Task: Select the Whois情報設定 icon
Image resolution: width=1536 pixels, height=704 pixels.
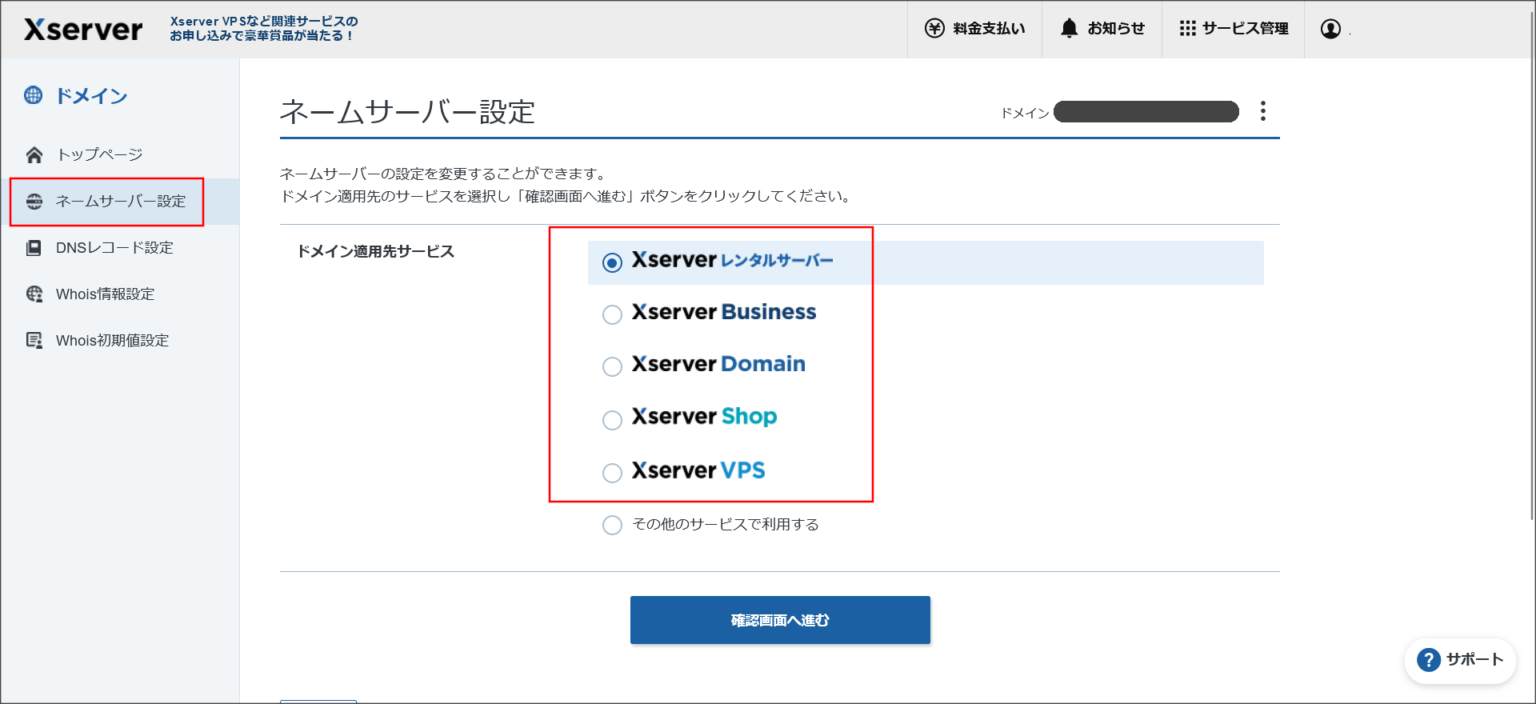Action: click(35, 293)
